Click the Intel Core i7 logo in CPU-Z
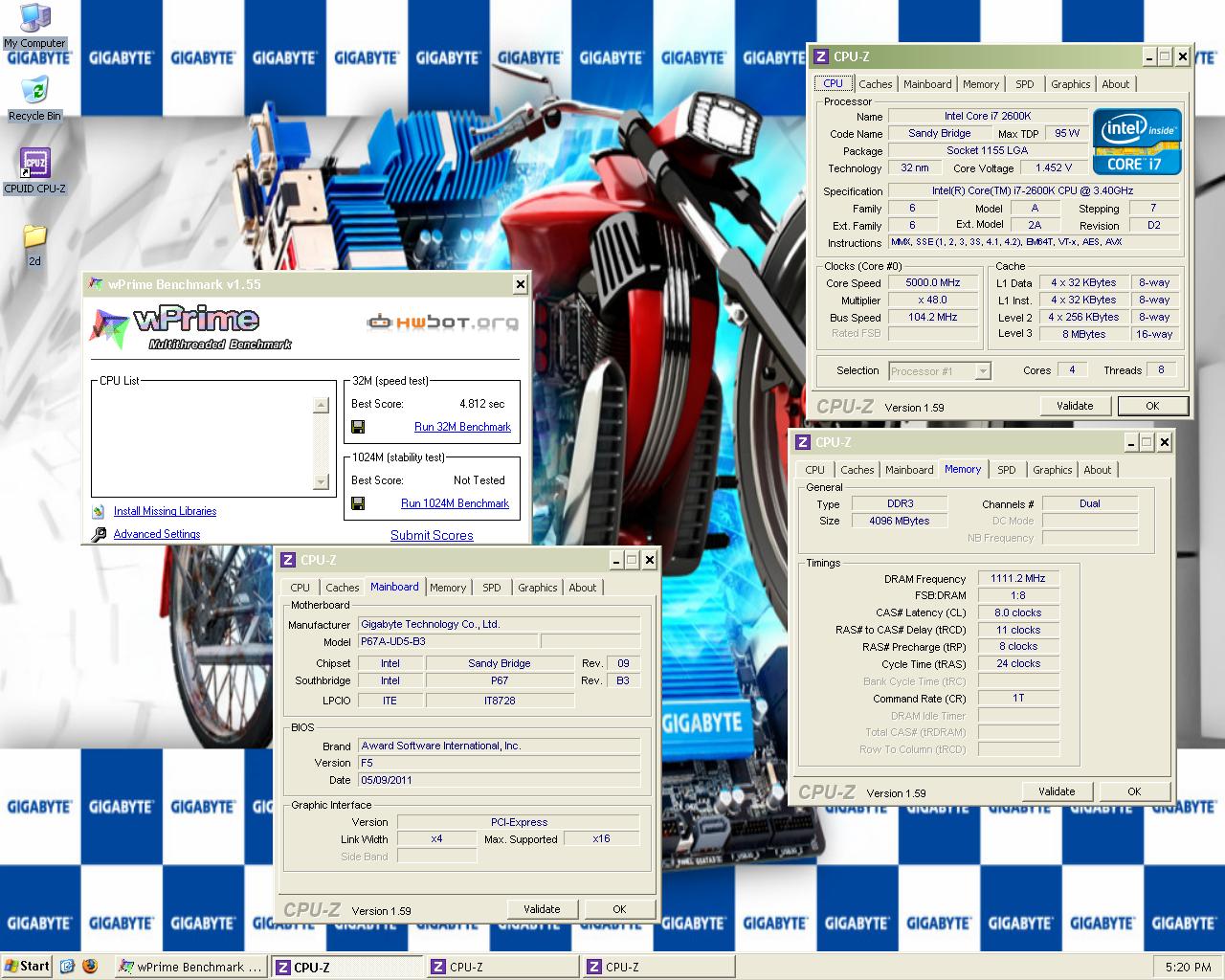The image size is (1225, 980). 1138,142
